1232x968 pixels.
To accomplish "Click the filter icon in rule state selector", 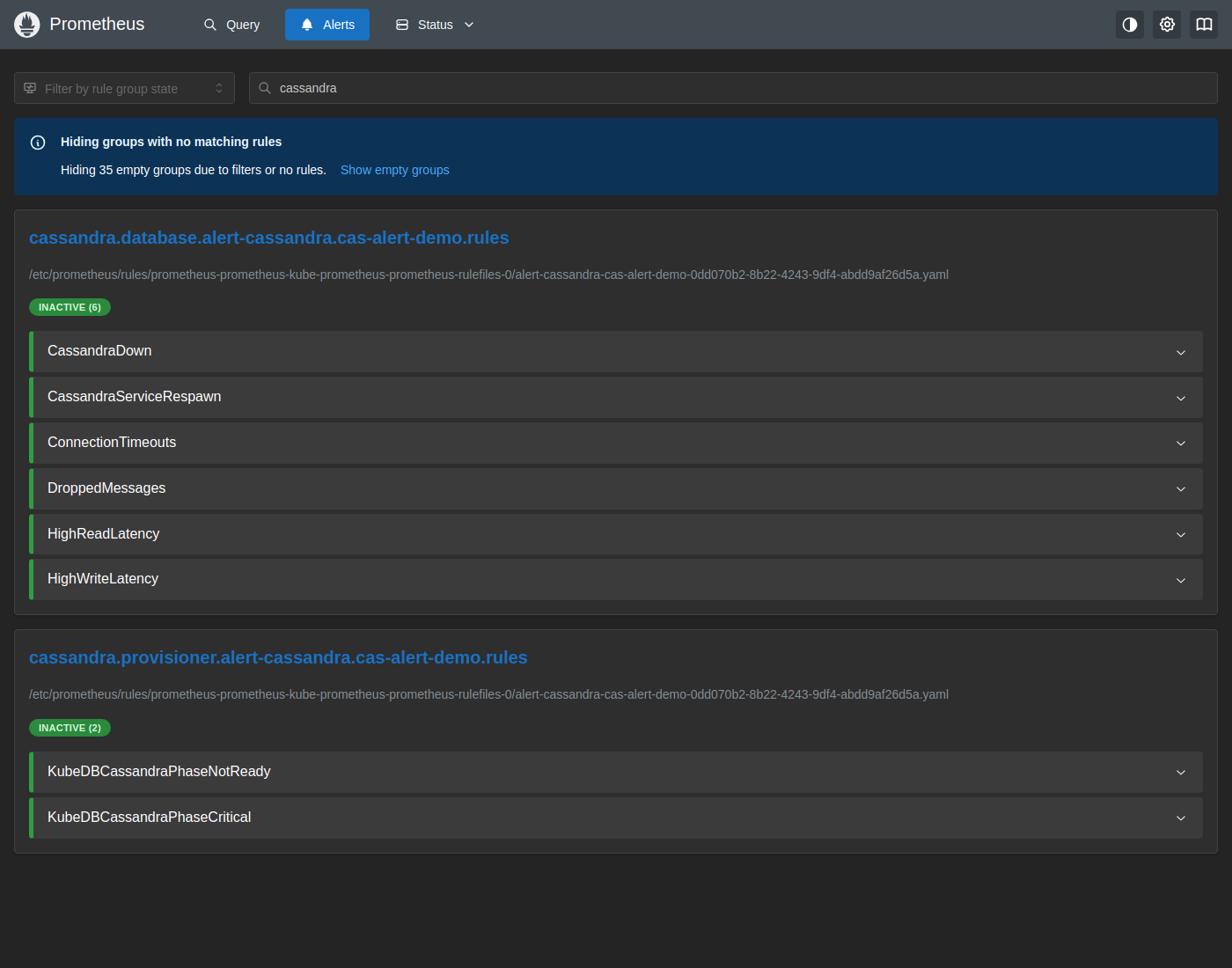I will tap(30, 88).
